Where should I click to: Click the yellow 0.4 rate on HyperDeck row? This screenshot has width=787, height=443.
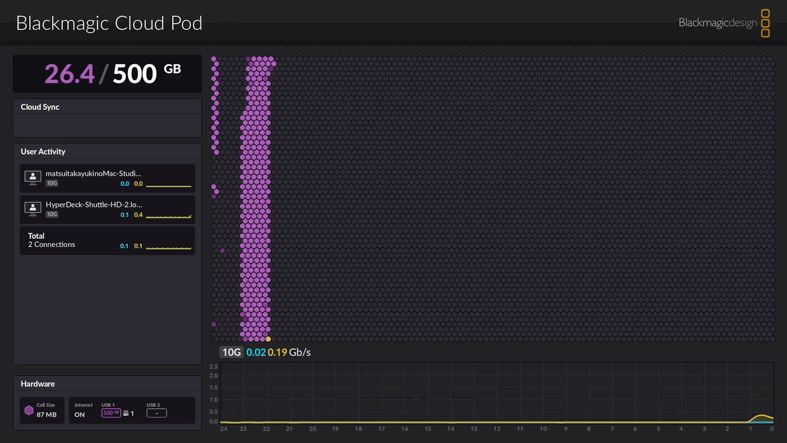(x=138, y=215)
